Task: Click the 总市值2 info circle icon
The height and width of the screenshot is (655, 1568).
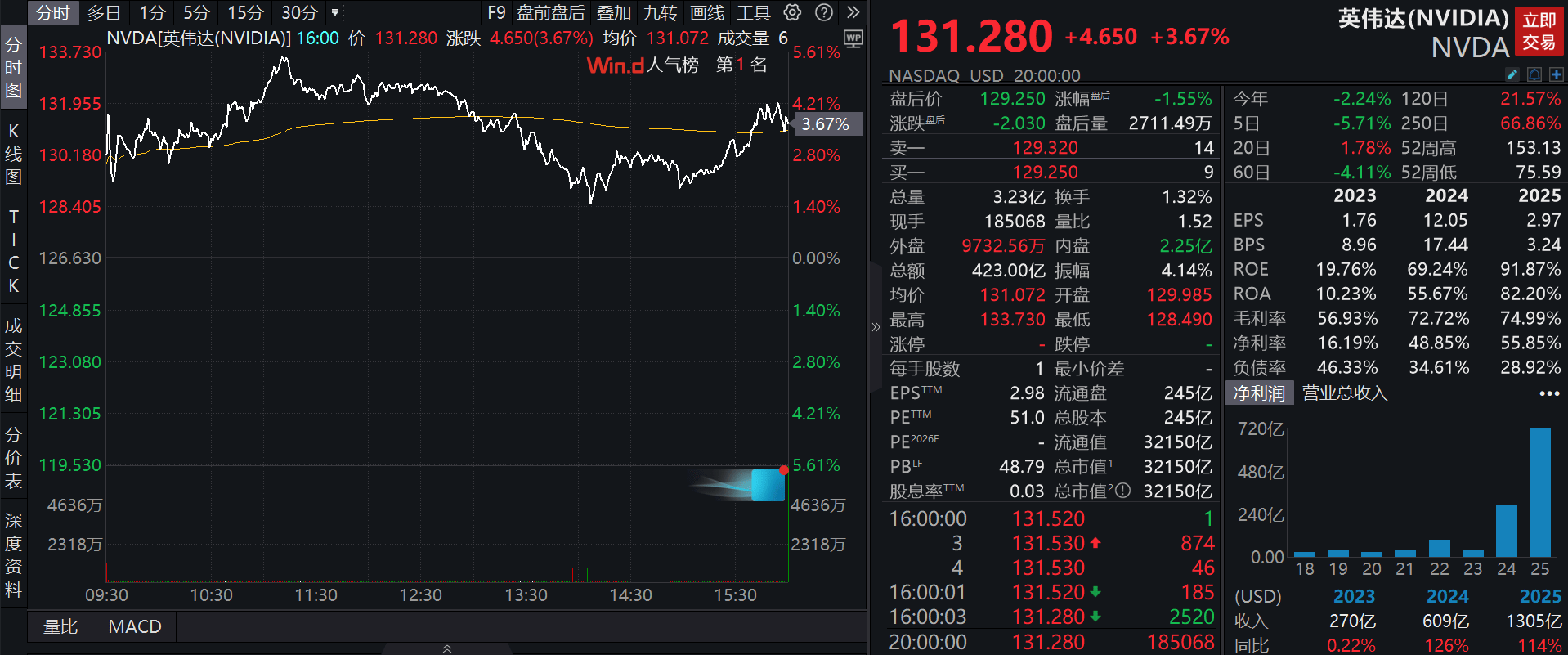Action: point(1123,491)
